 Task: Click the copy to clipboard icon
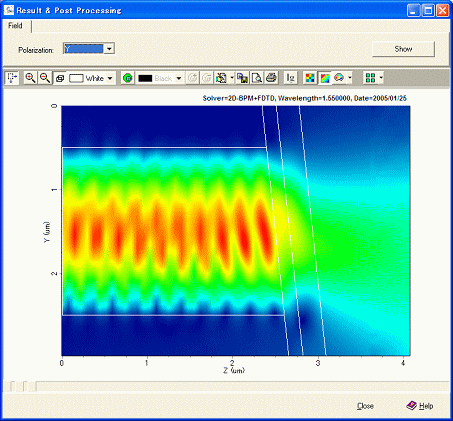click(242, 78)
